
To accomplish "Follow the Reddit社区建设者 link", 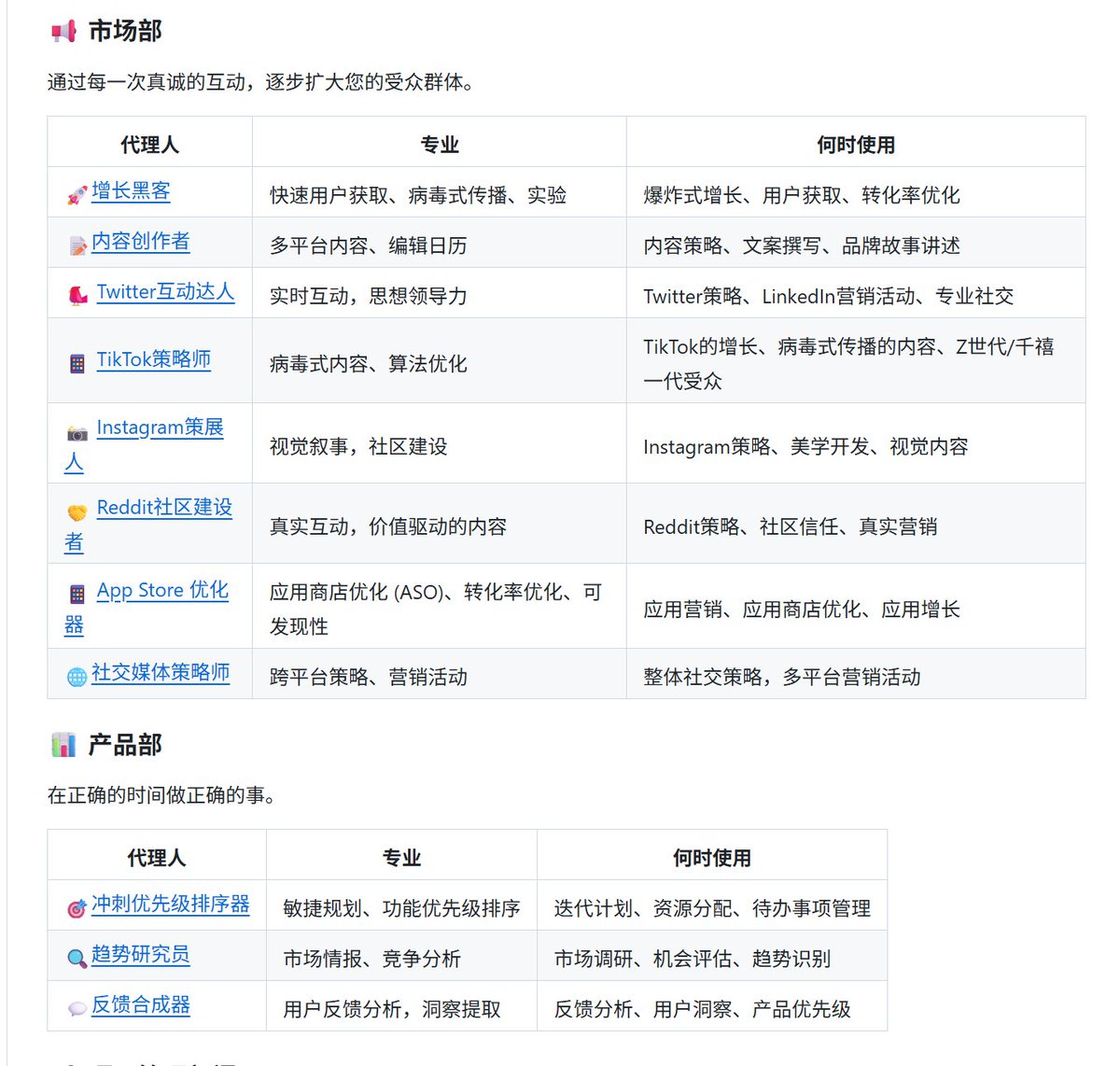I will pyautogui.click(x=164, y=508).
